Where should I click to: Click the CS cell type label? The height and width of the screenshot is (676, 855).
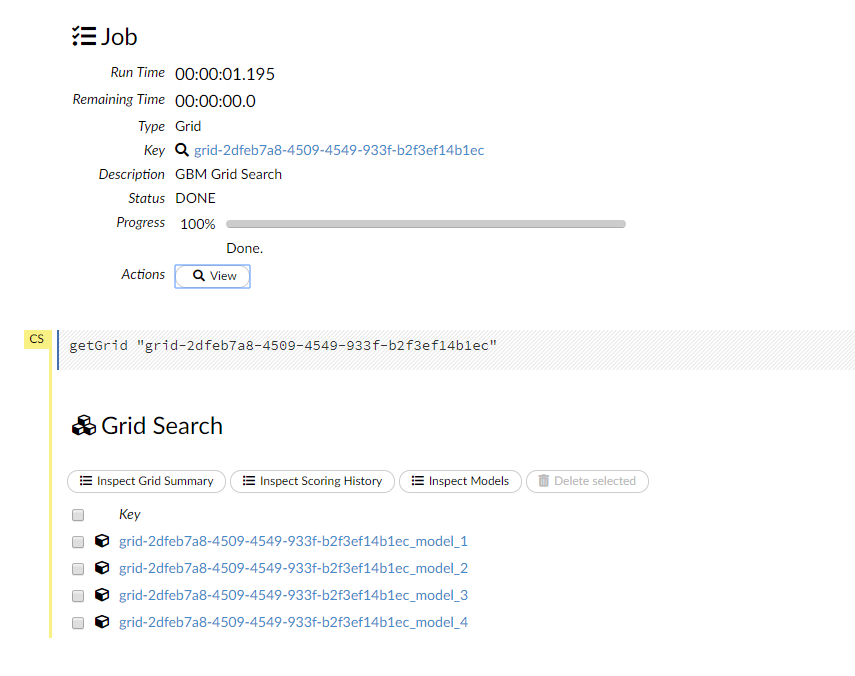pyautogui.click(x=37, y=340)
